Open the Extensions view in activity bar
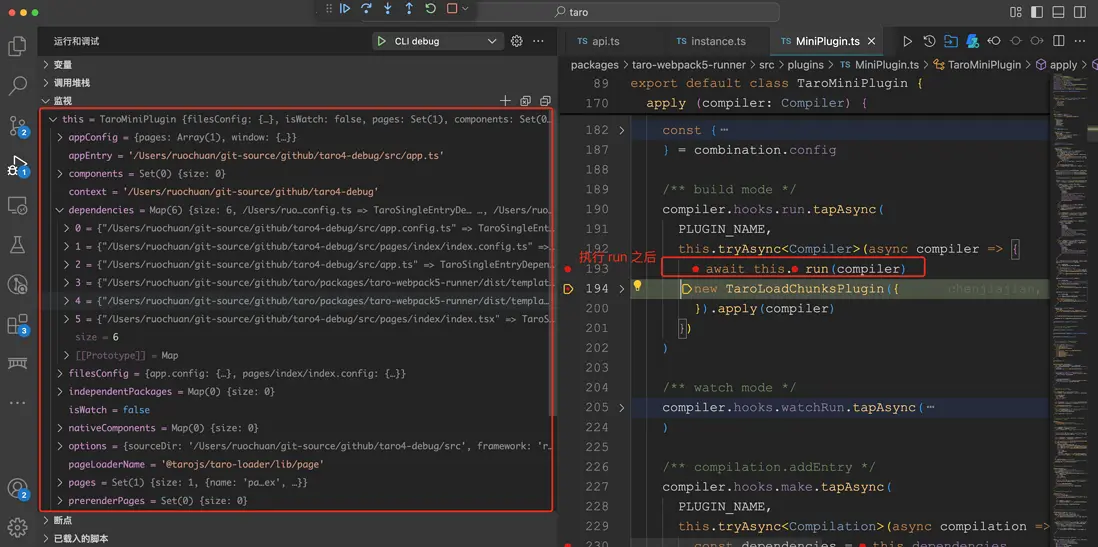The height and width of the screenshot is (547, 1098). 17,324
